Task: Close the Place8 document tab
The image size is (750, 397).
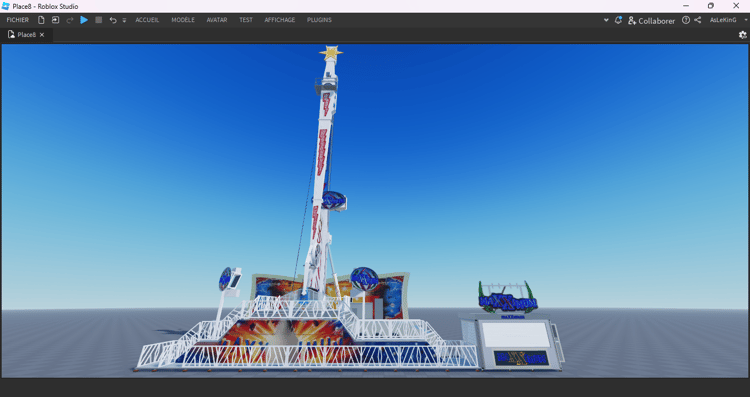Action: coord(42,35)
